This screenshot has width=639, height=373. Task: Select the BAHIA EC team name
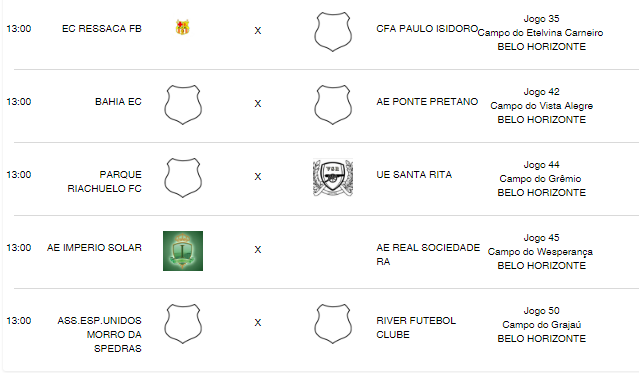pyautogui.click(x=118, y=102)
